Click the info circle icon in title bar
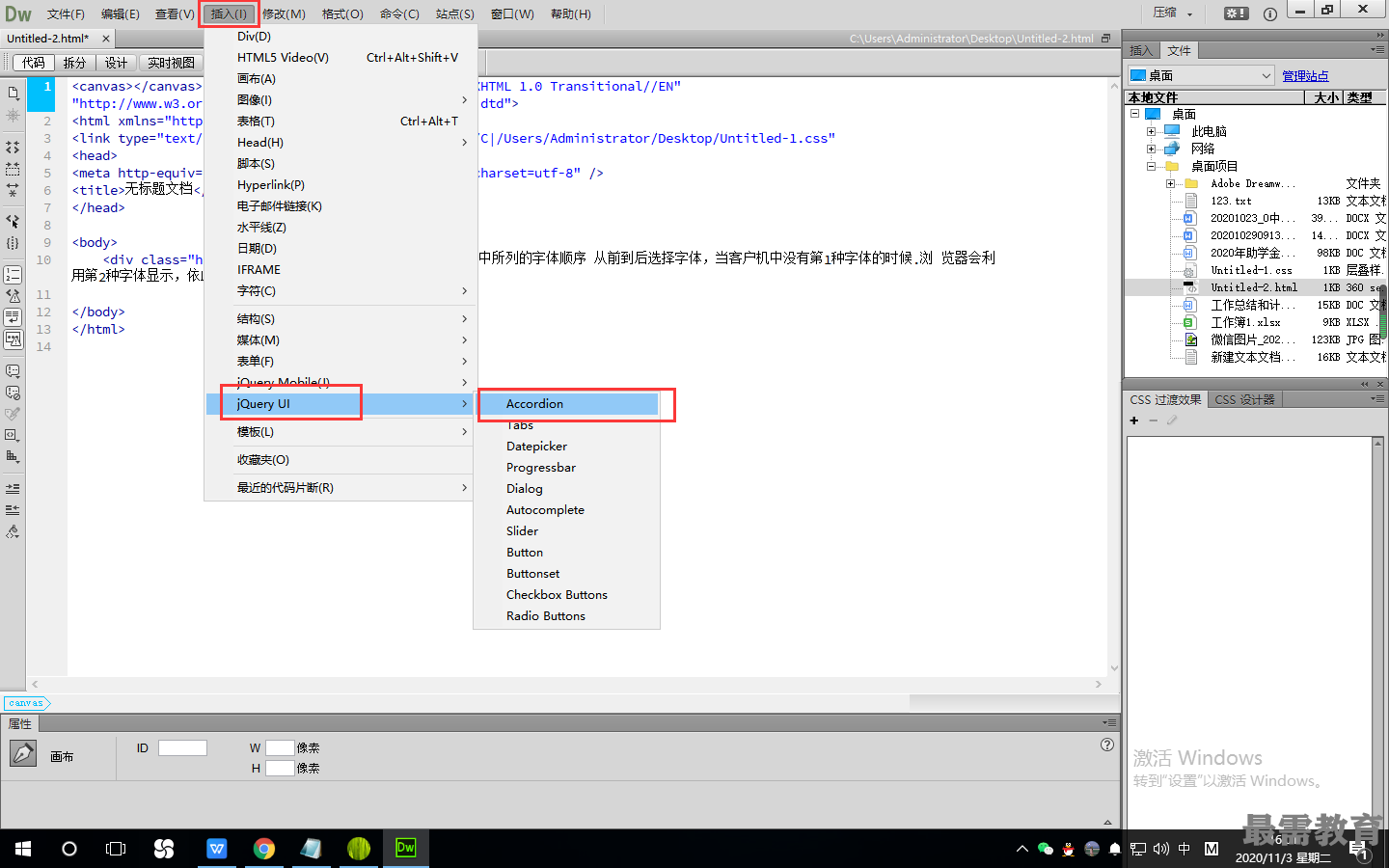1389x868 pixels. tap(1270, 14)
